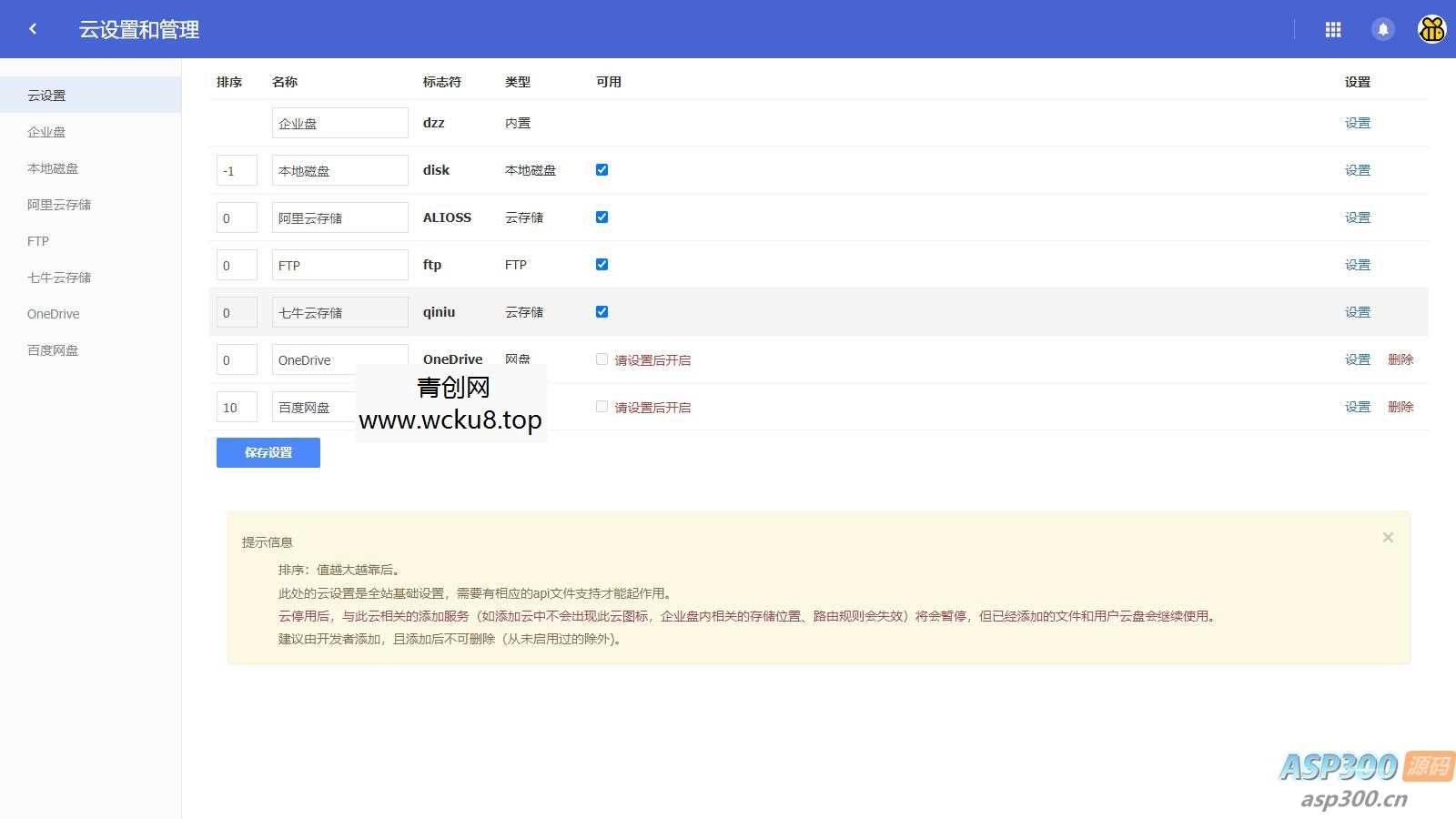1456x819 pixels.
Task: Open 设置 for the 百度网盘 row
Action: [1357, 407]
